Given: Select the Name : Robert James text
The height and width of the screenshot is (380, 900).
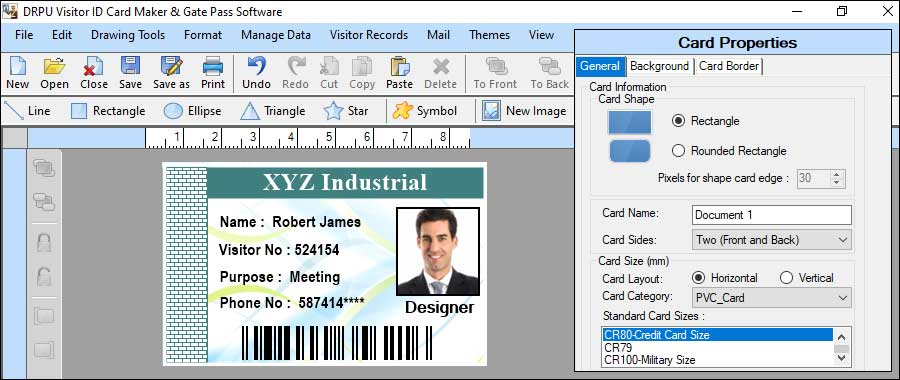Looking at the screenshot, I should tap(290, 222).
